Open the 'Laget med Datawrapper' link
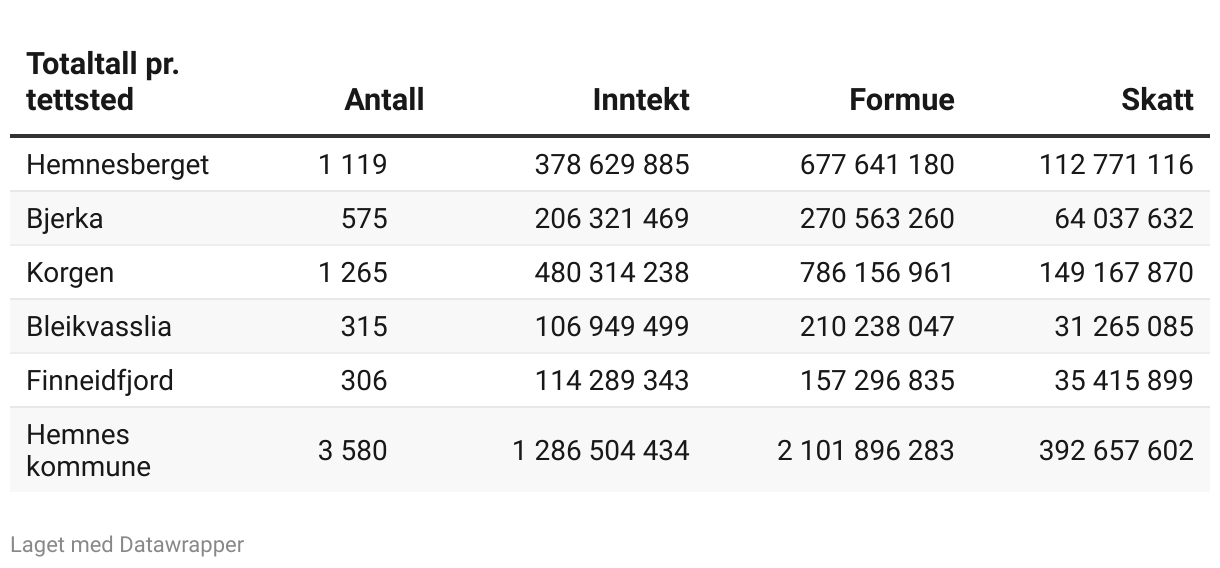Image resolution: width=1220 pixels, height=568 pixels. coord(127,545)
